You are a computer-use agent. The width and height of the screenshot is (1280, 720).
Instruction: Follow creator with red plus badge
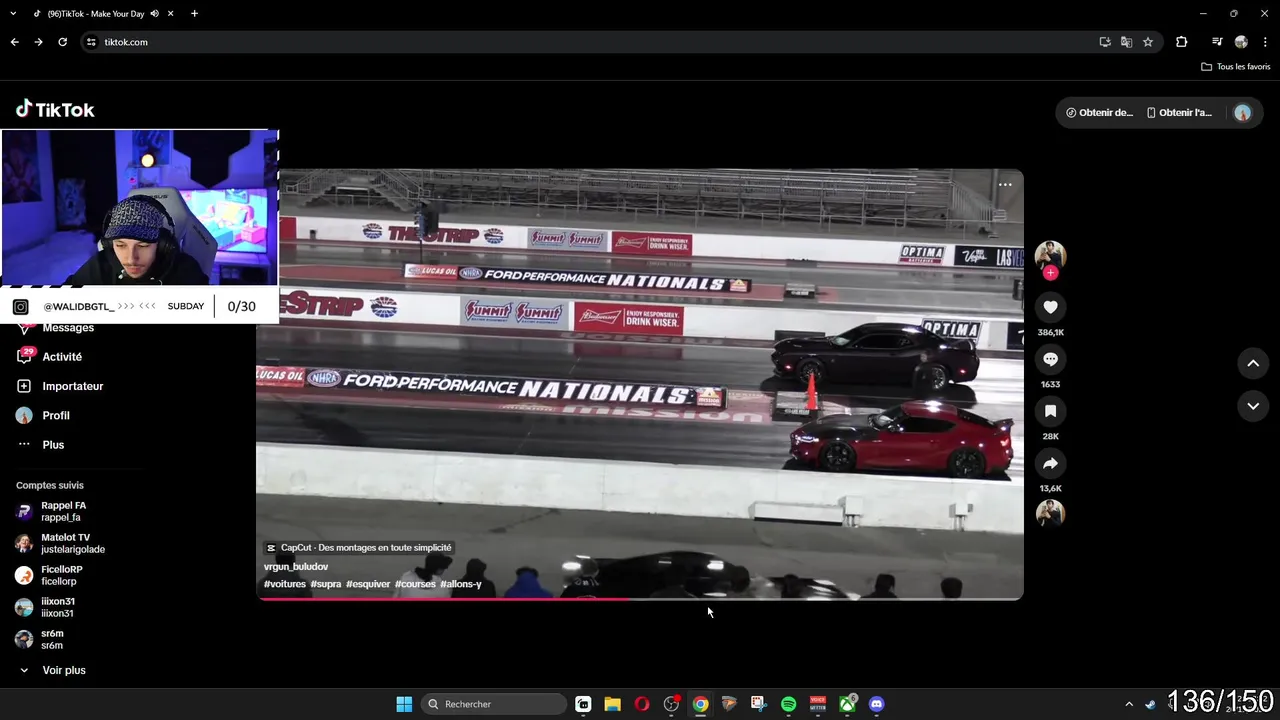point(1050,273)
